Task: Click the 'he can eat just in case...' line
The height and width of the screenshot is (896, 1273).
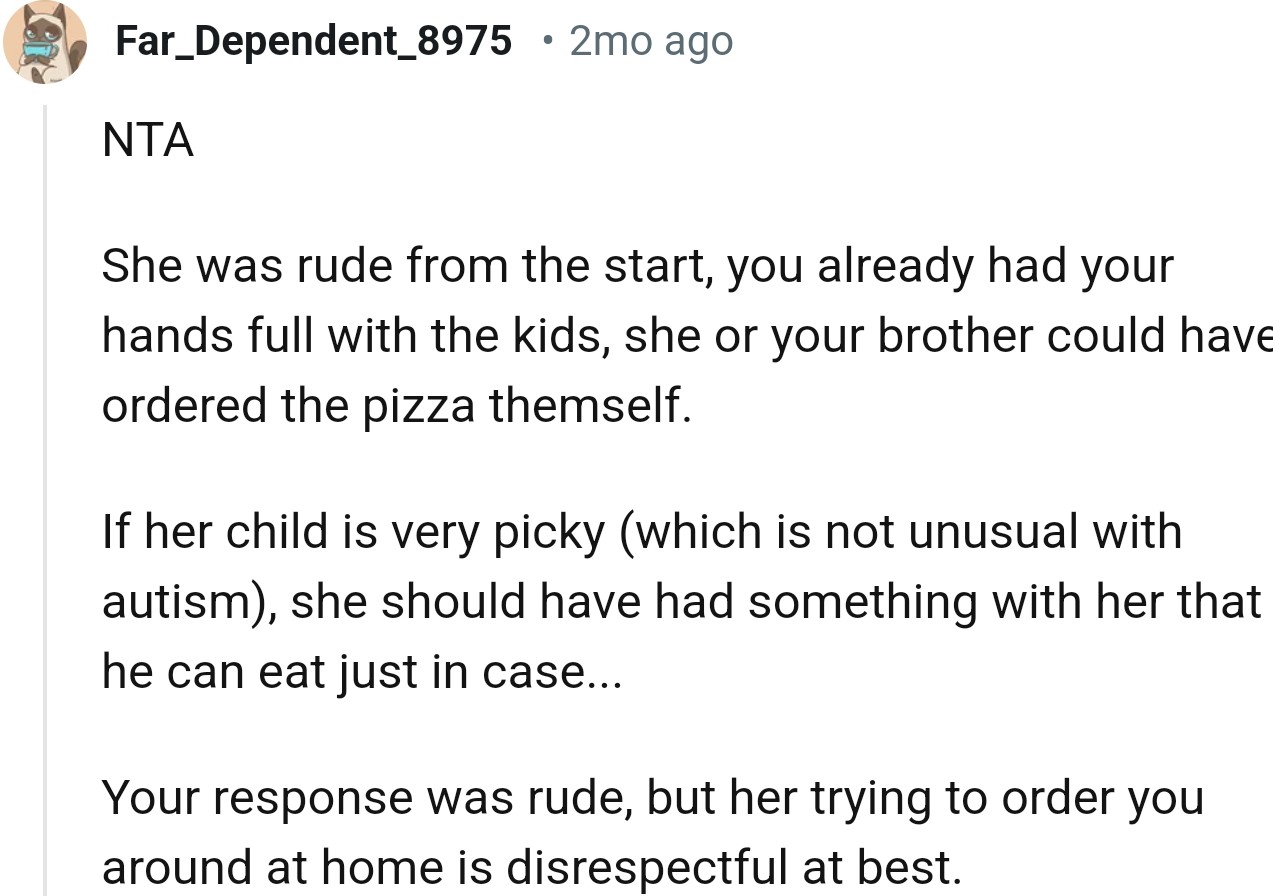Action: [x=361, y=672]
